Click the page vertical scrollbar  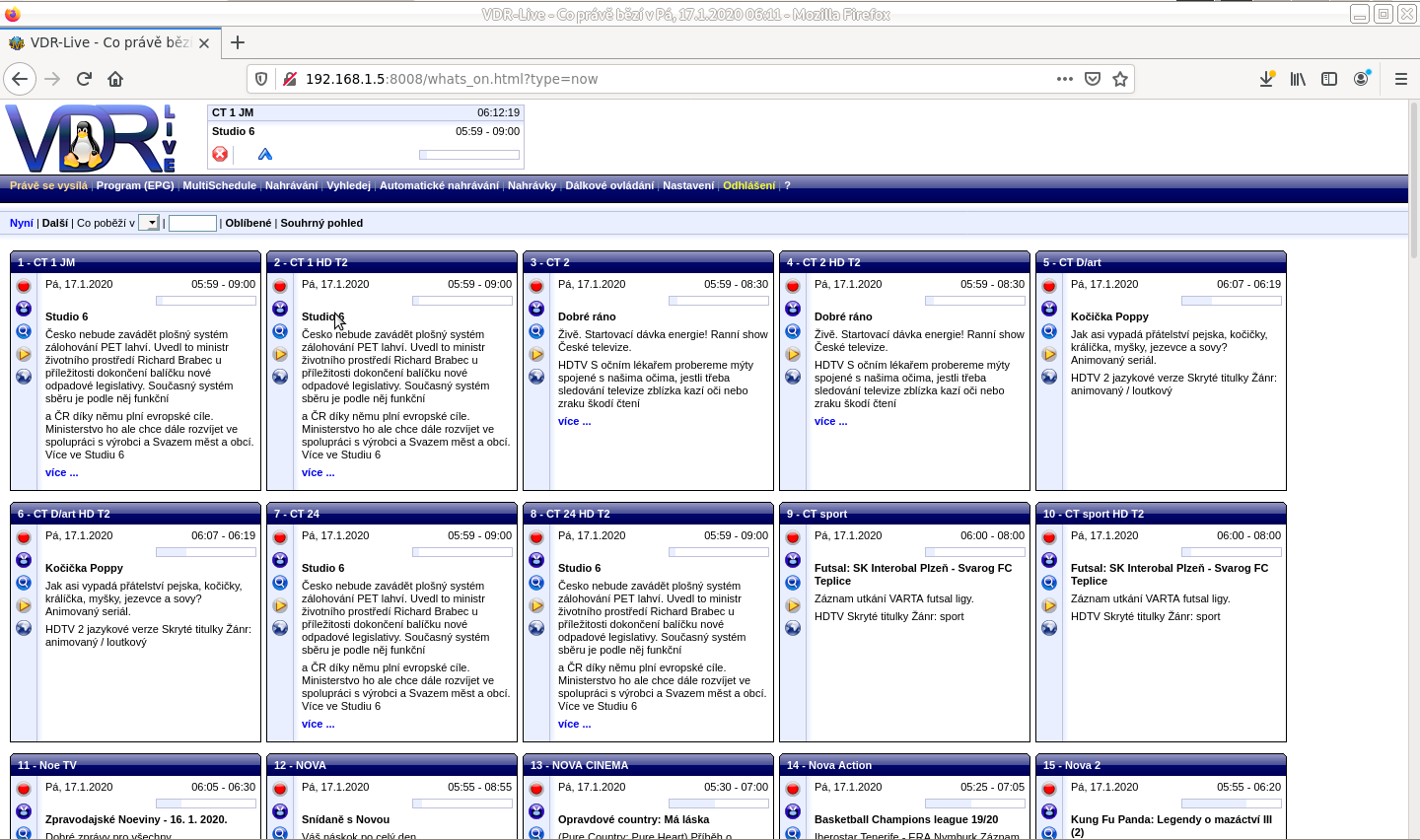[1413, 179]
